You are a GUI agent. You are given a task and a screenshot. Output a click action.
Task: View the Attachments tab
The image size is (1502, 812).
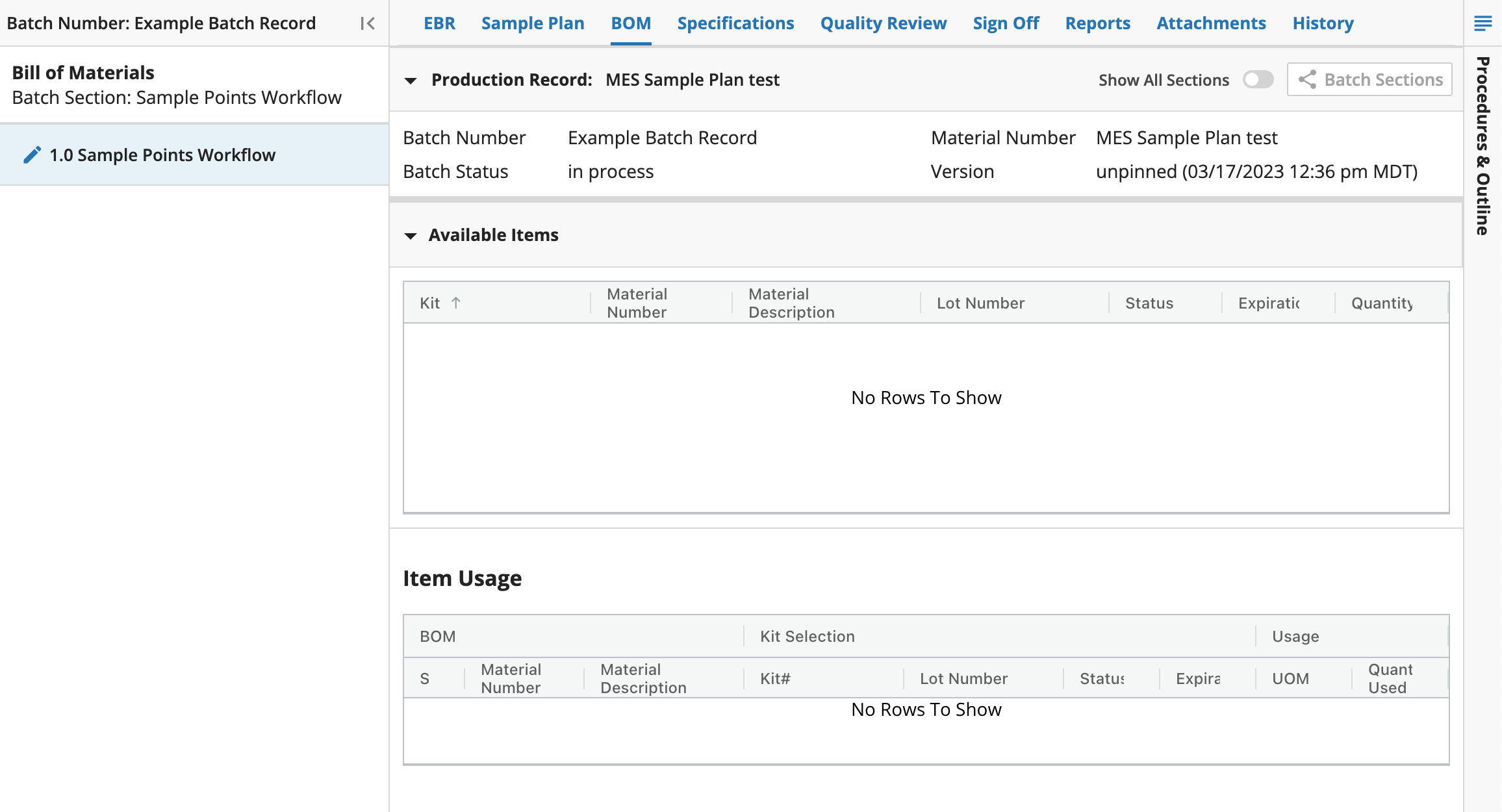click(x=1211, y=23)
